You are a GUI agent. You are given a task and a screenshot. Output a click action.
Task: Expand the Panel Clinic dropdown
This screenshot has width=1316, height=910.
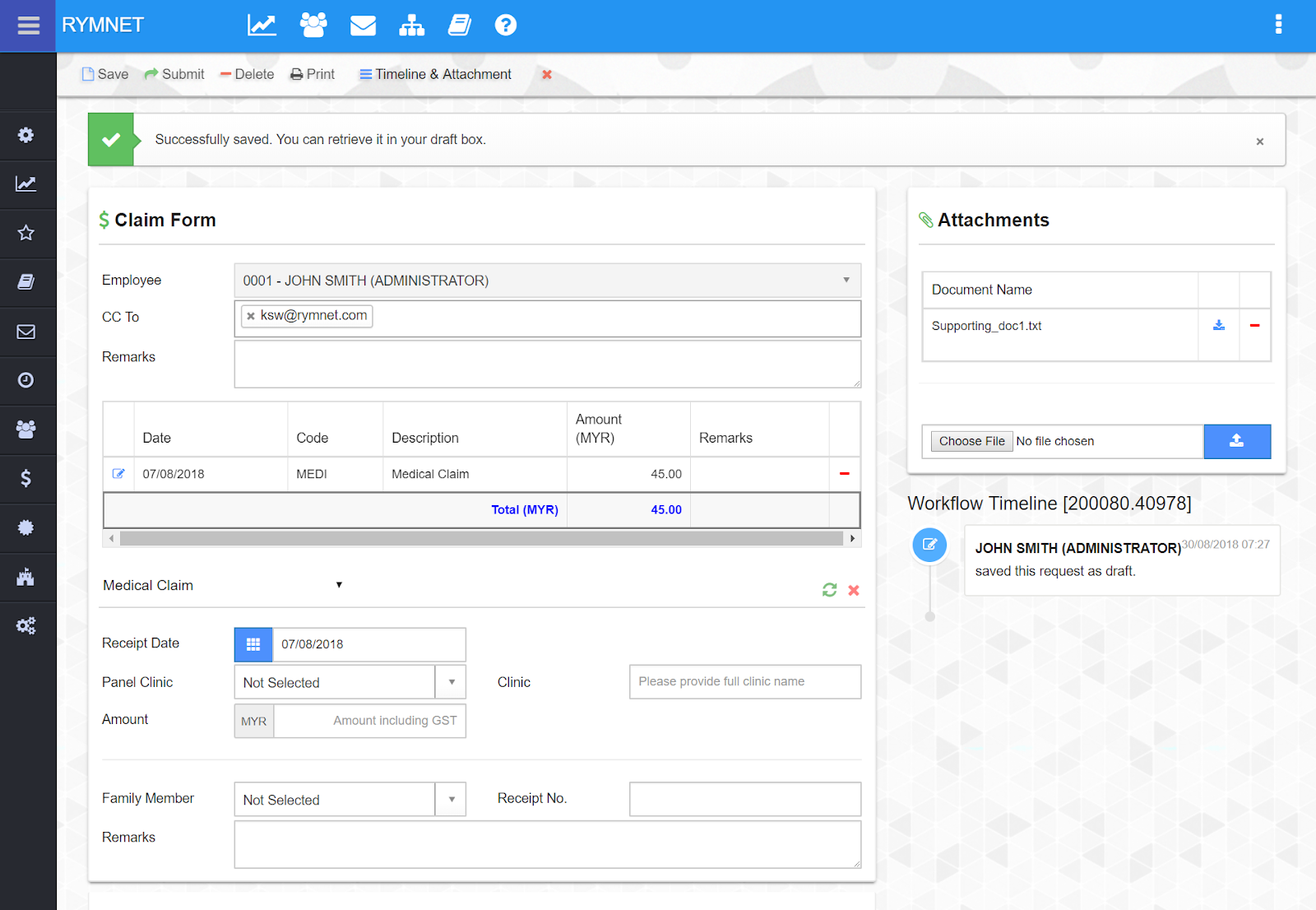[450, 681]
